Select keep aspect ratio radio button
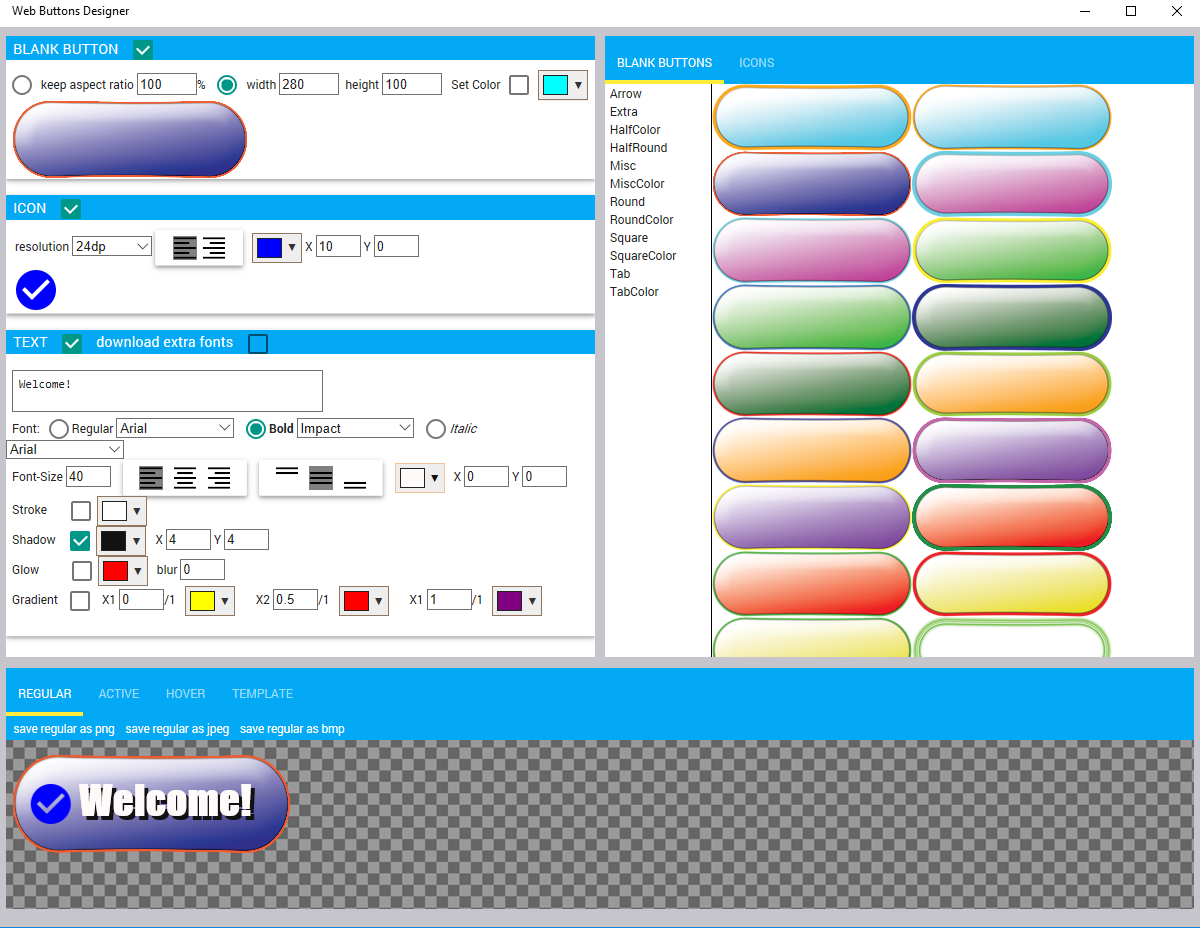This screenshot has height=928, width=1200. click(x=22, y=85)
